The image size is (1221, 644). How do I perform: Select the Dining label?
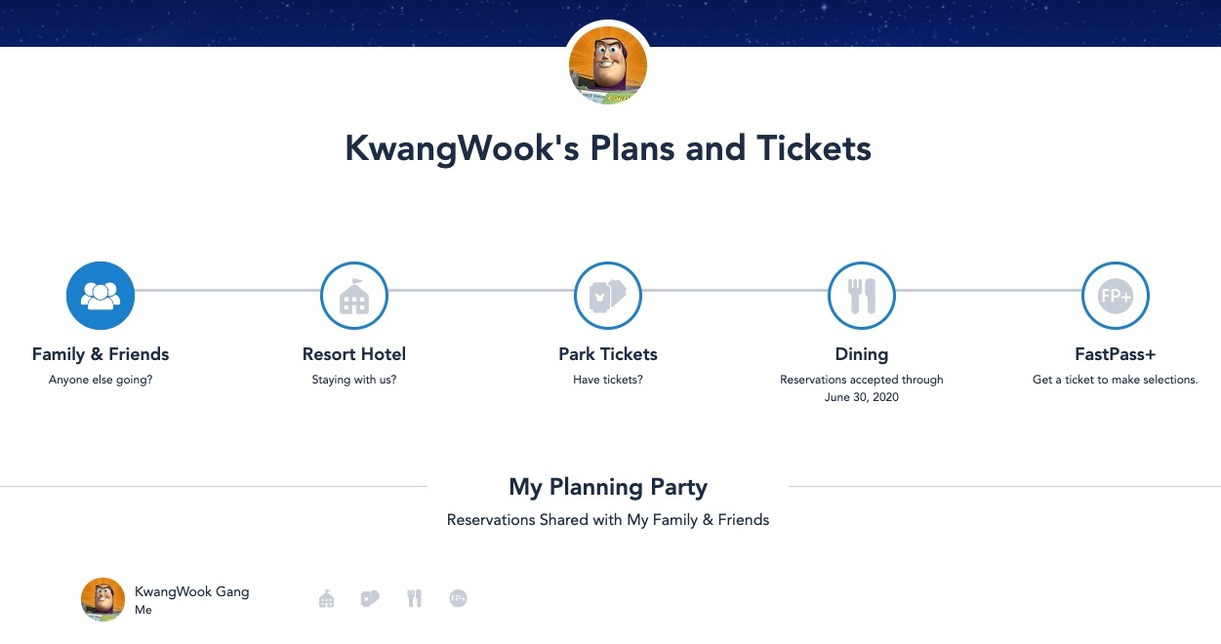[x=862, y=354]
